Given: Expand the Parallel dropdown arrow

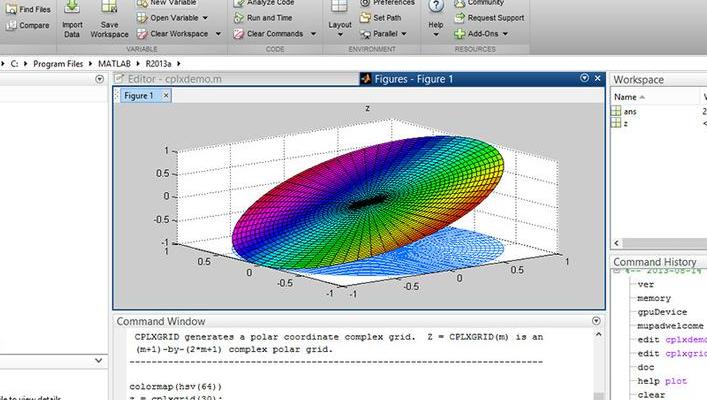Looking at the screenshot, I should (404, 34).
